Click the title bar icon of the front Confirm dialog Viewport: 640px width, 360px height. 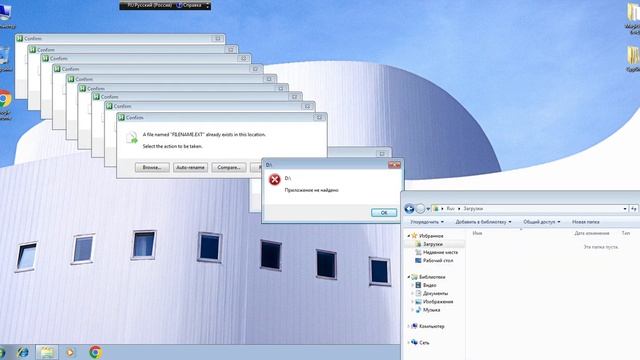pos(121,117)
